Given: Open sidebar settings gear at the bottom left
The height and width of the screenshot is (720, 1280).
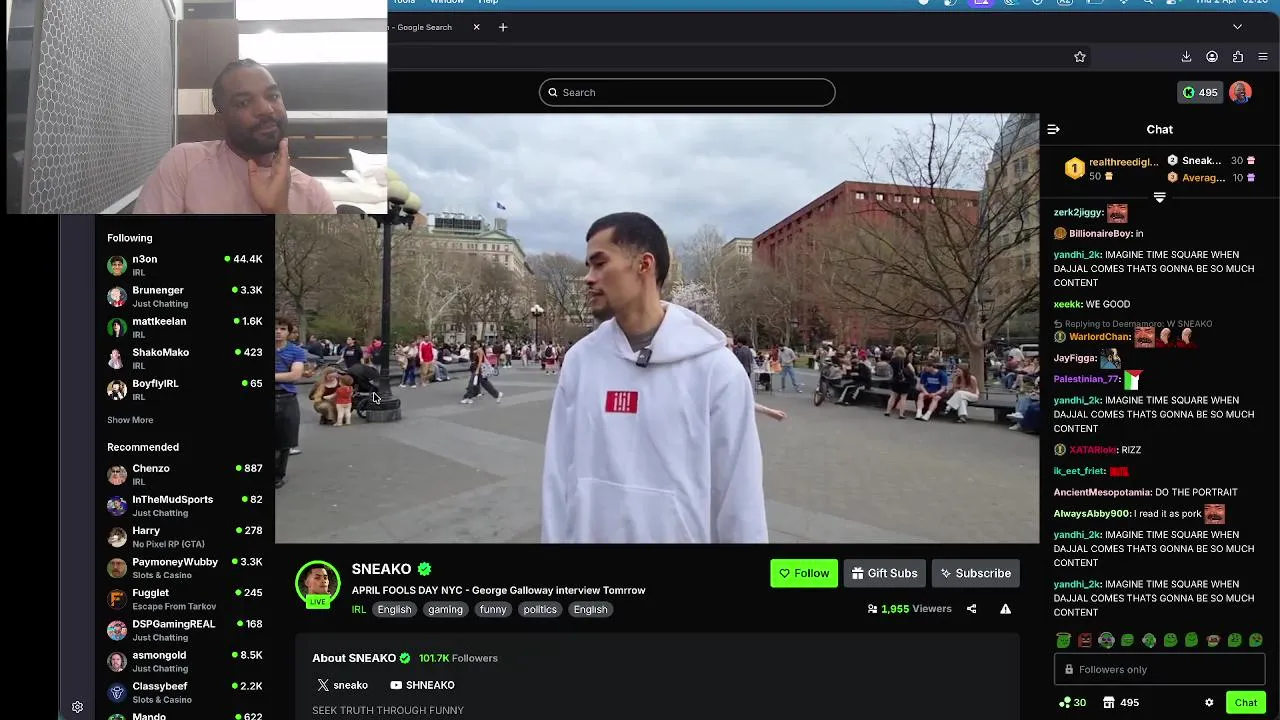Looking at the screenshot, I should point(77,707).
